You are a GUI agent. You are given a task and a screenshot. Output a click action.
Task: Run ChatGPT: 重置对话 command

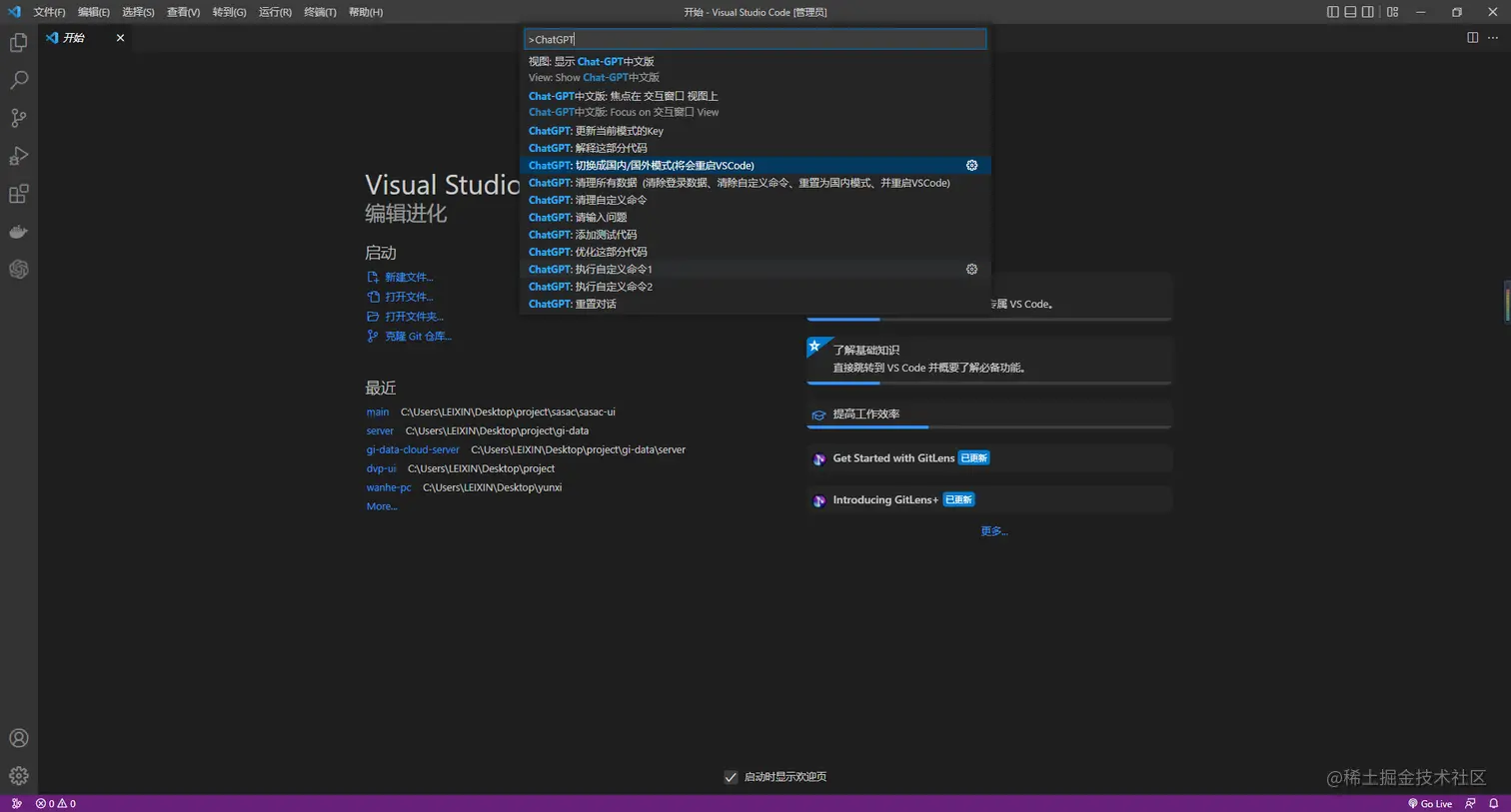[x=755, y=304]
